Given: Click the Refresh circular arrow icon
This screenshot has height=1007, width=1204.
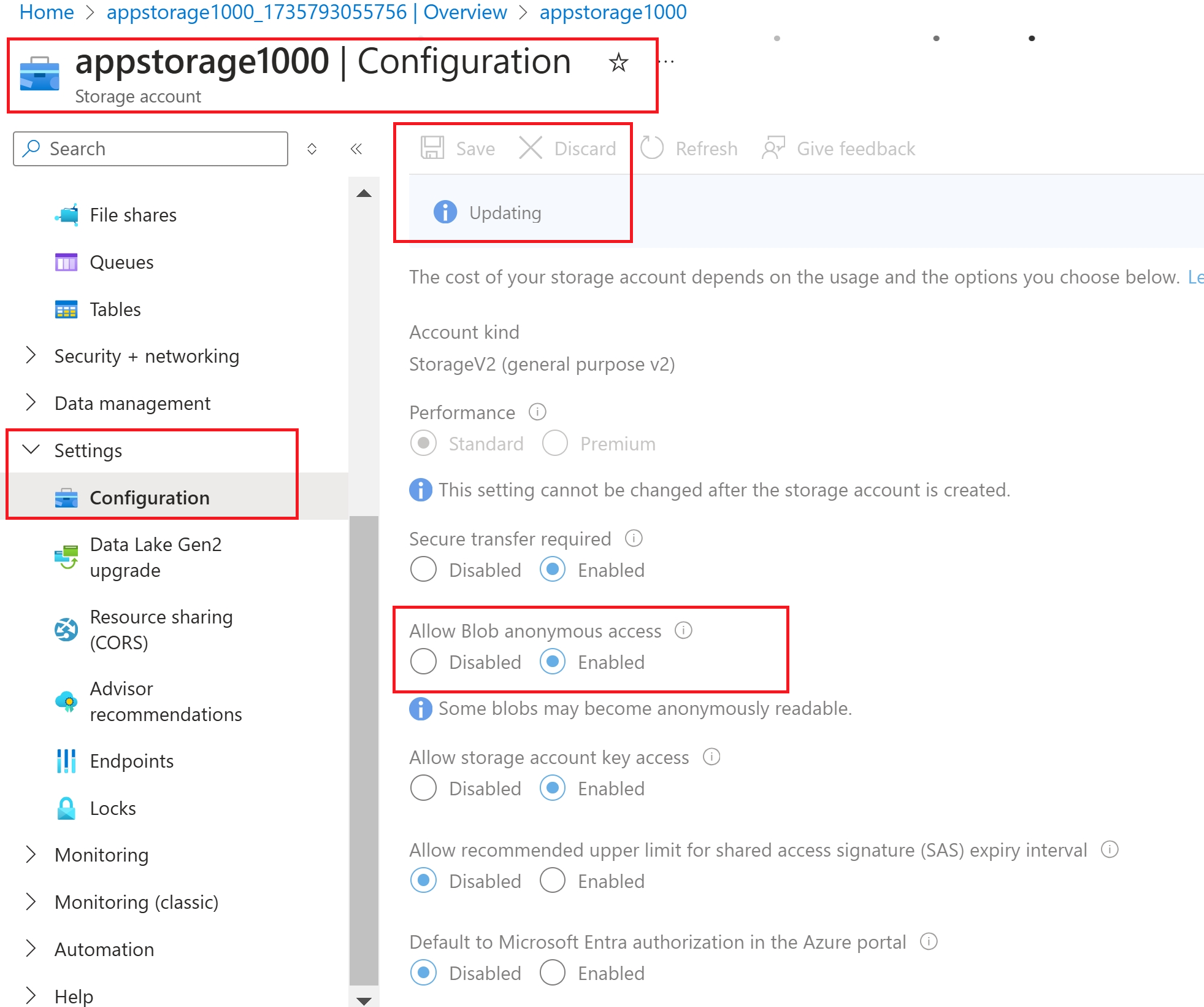Looking at the screenshot, I should pyautogui.click(x=652, y=149).
